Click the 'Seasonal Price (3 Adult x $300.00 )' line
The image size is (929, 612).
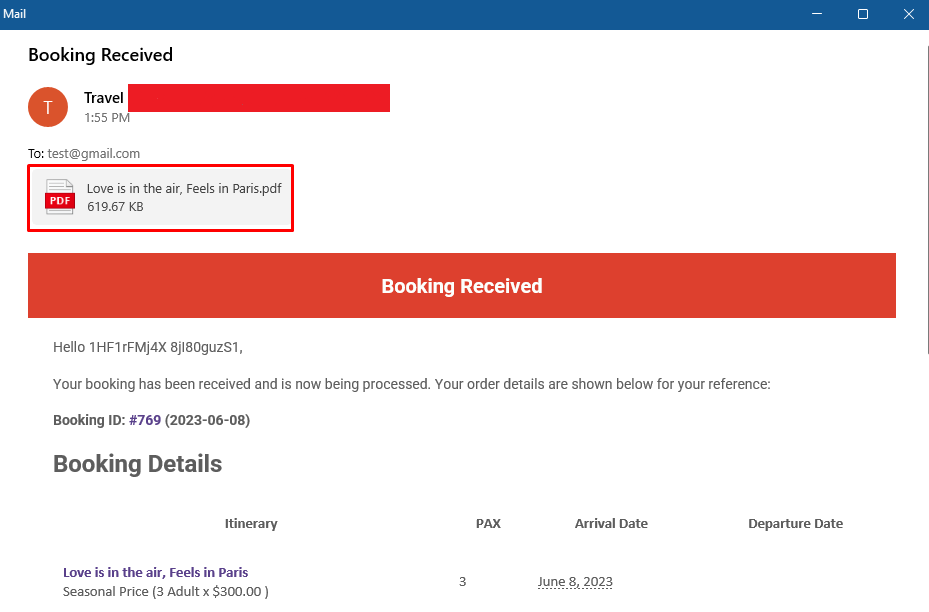pos(166,591)
